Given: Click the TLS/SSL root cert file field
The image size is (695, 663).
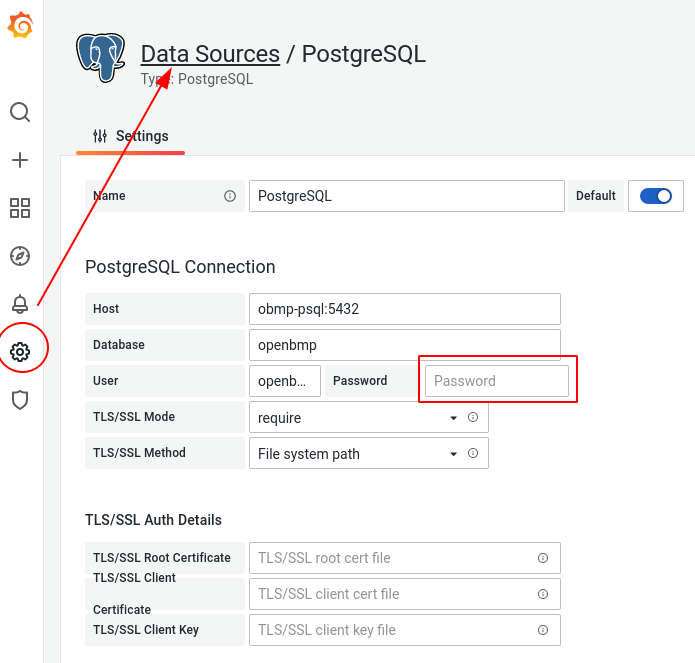Looking at the screenshot, I should [394, 558].
